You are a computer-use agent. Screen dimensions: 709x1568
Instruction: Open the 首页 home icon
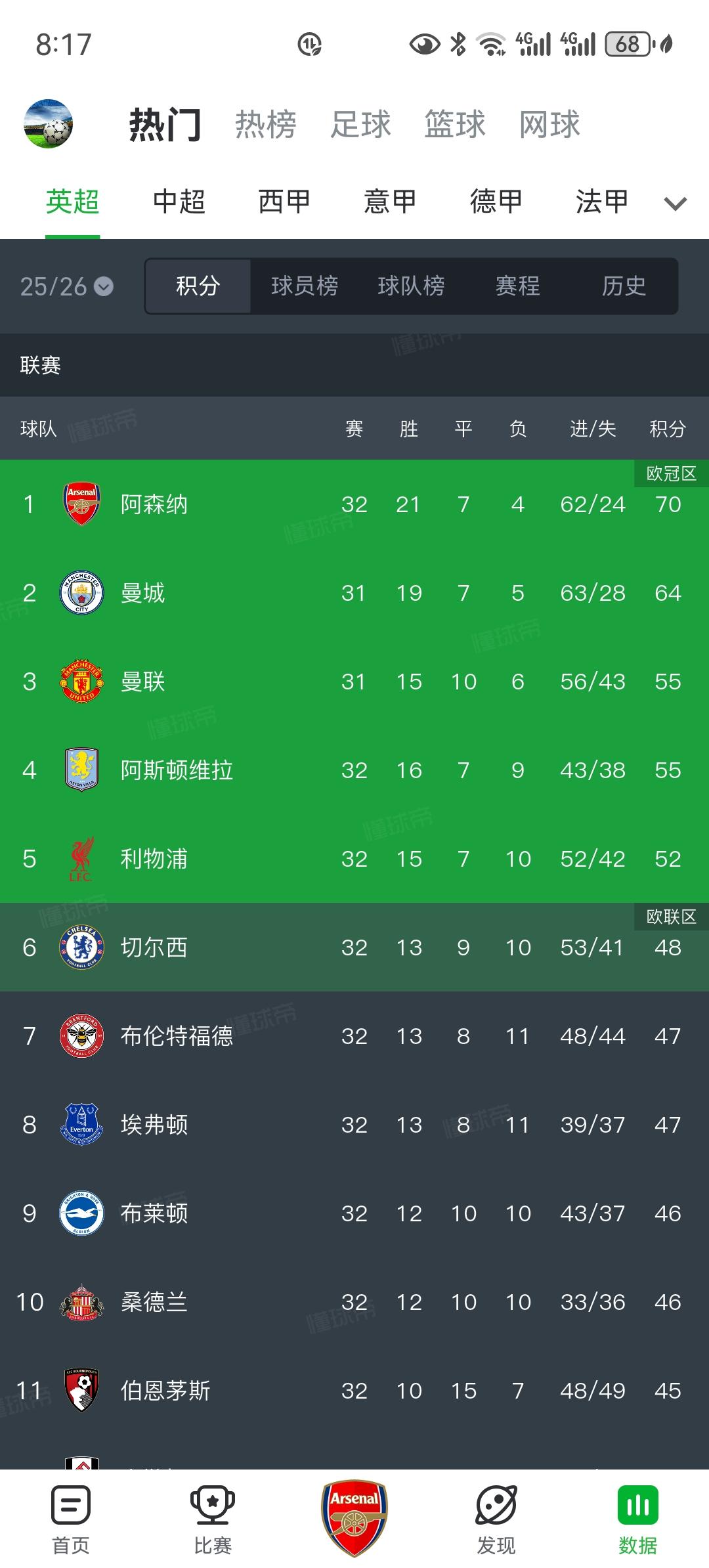(71, 1506)
